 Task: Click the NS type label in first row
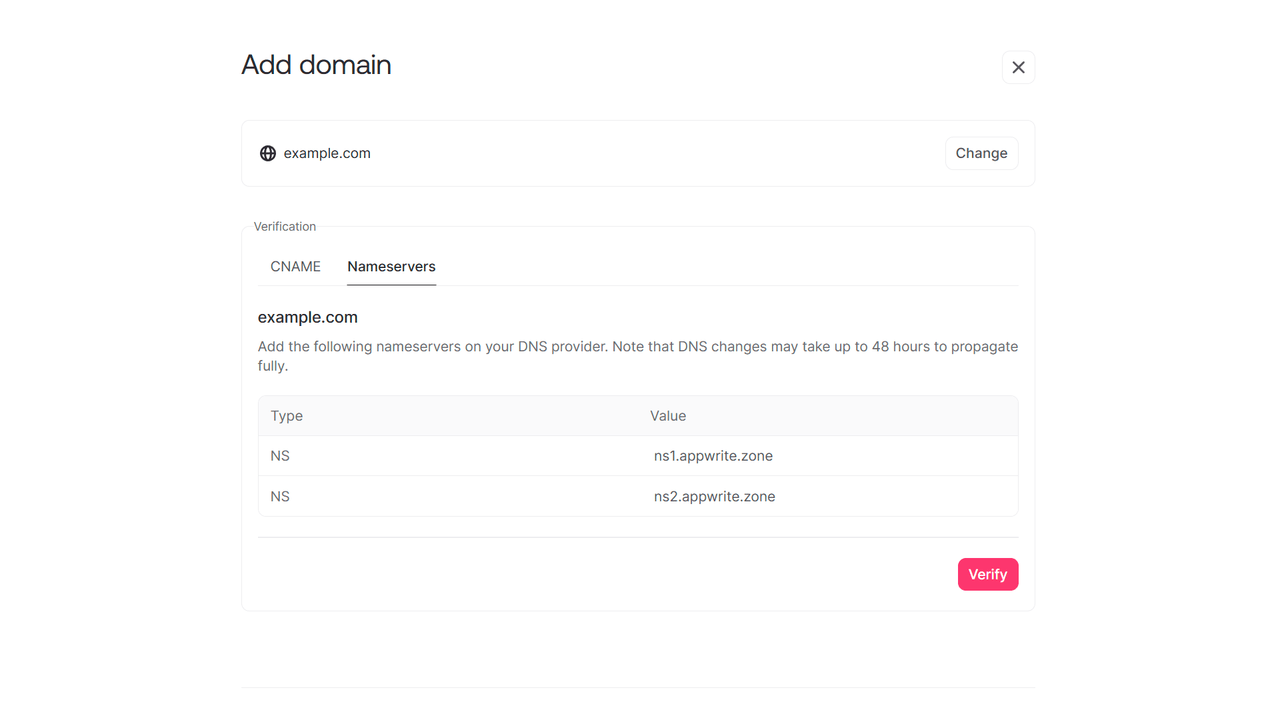279,455
